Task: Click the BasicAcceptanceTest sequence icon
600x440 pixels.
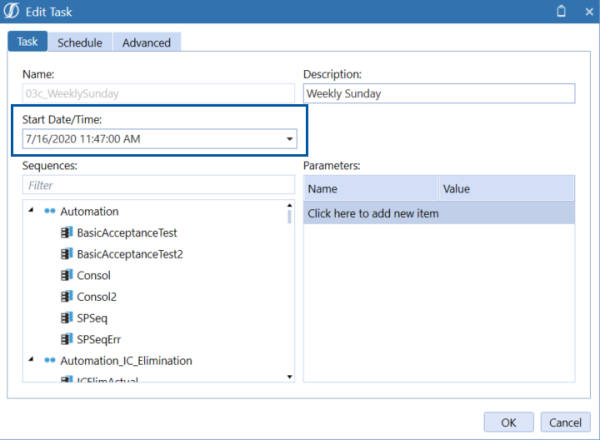Action: pos(67,233)
